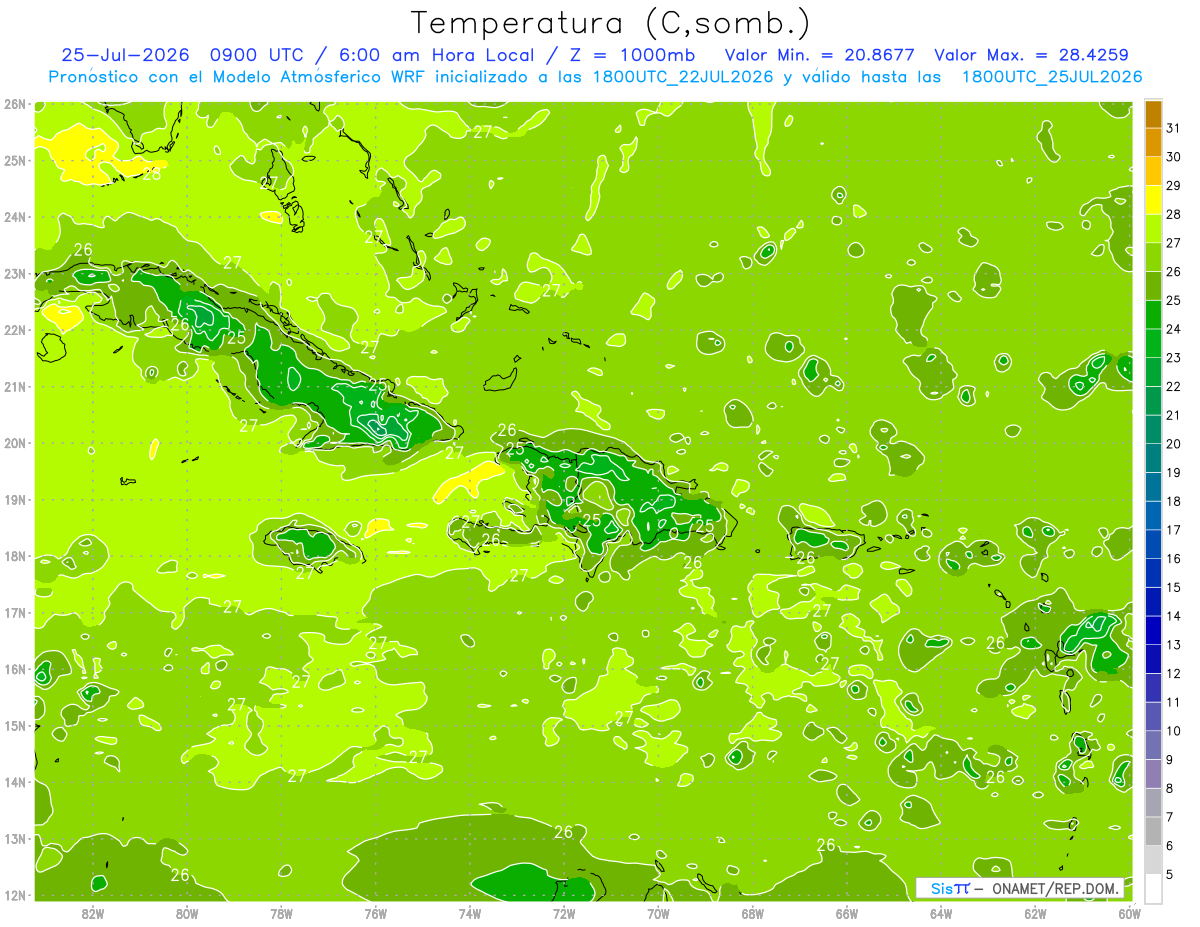The width and height of the screenshot is (1200, 927).
Task: Click color scale label "30"
Action: [x=1174, y=157]
